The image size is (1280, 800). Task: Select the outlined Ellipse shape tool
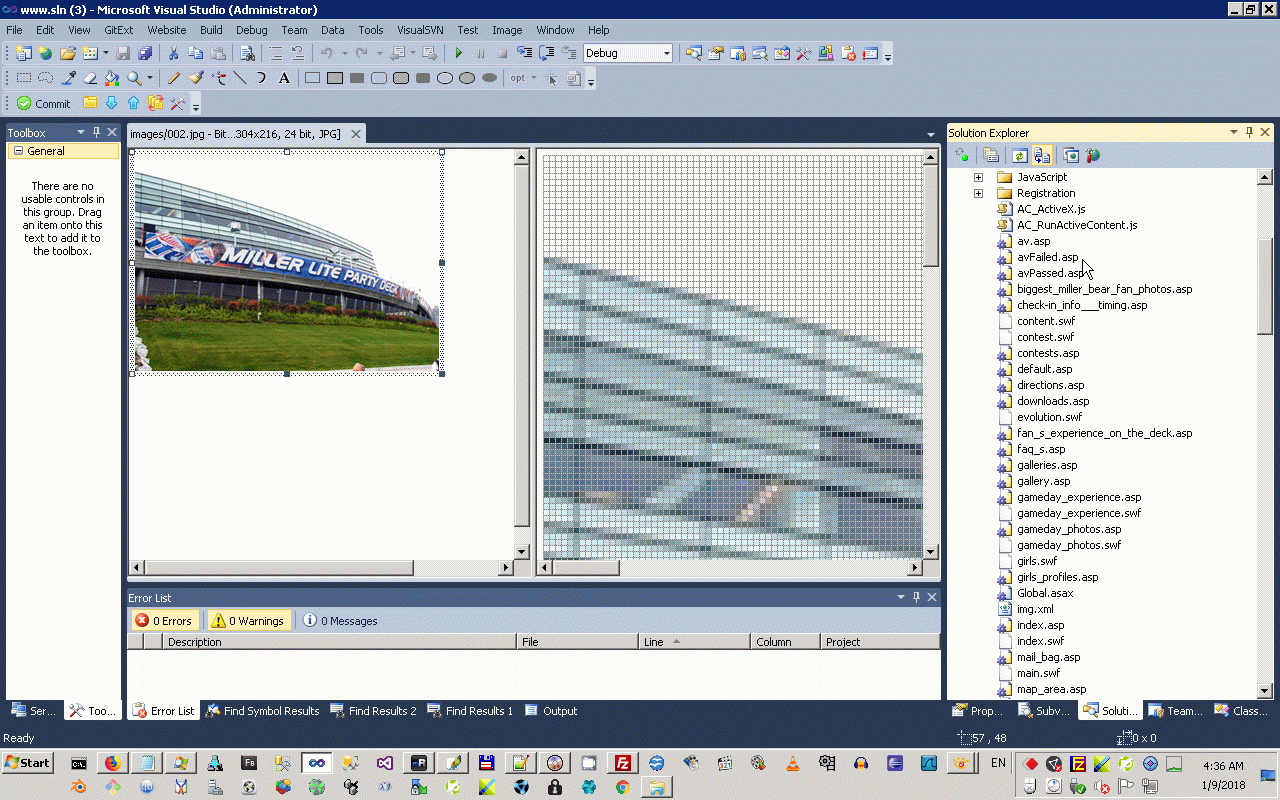coord(445,78)
